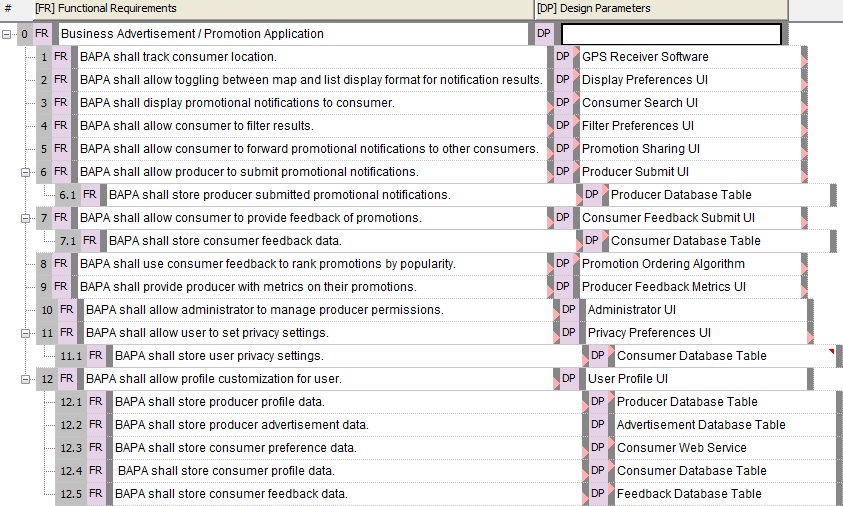843x506 pixels.
Task: Select the Consumer Web Service design parameter
Action: pos(682,447)
